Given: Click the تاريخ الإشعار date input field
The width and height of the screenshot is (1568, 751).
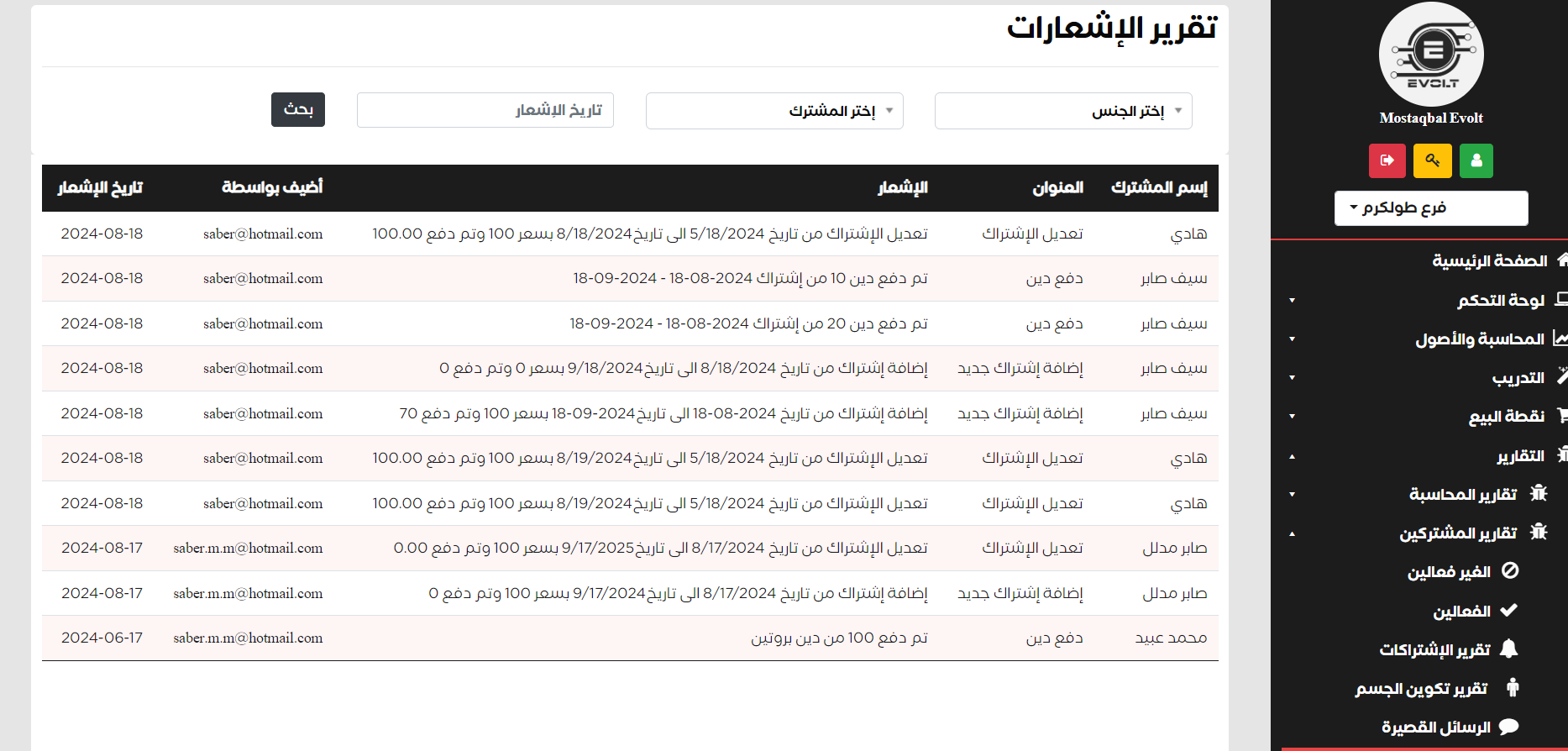Looking at the screenshot, I should click(485, 110).
